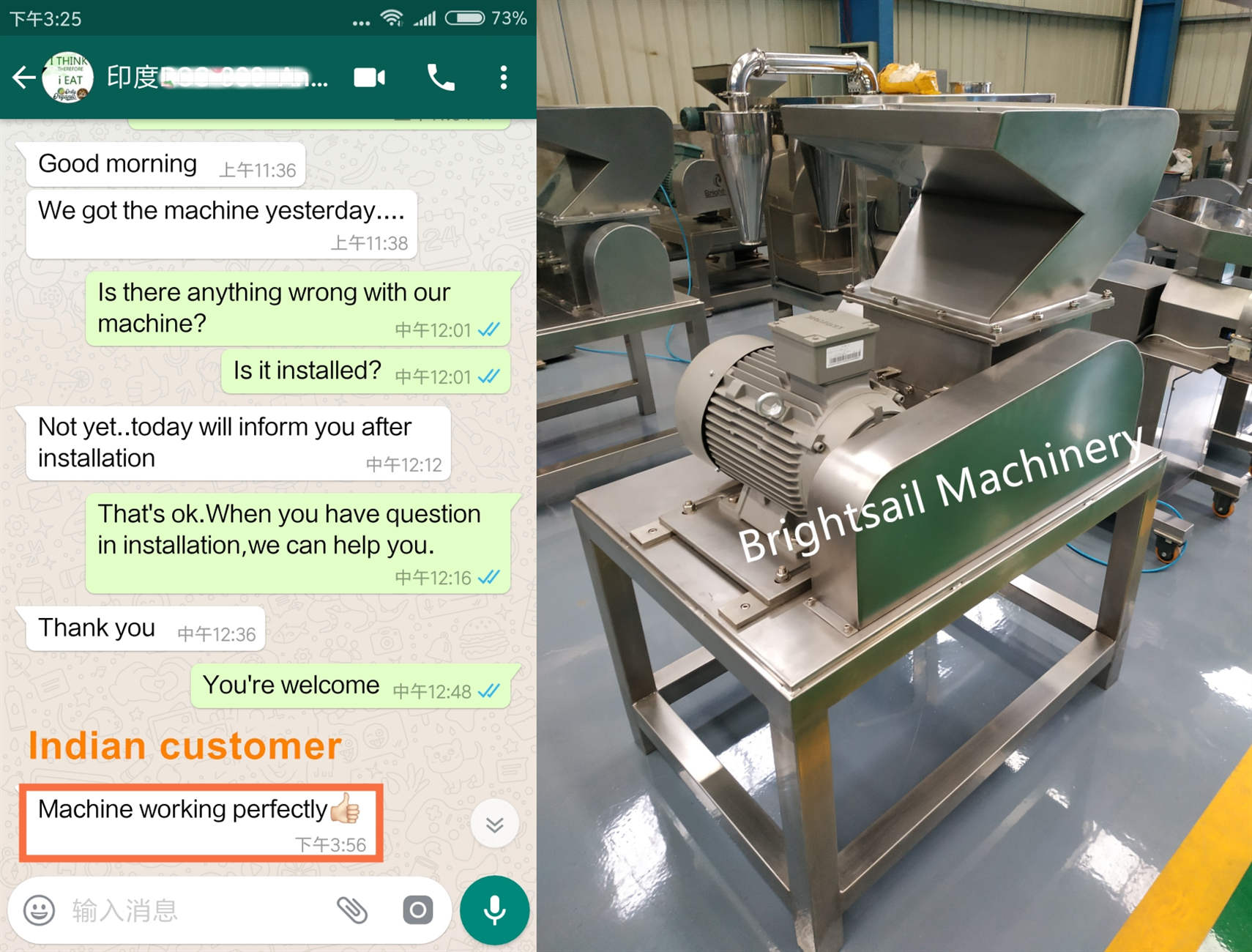The image size is (1252, 952).
Task: Tap the cellular signal strength icon
Action: (424, 18)
